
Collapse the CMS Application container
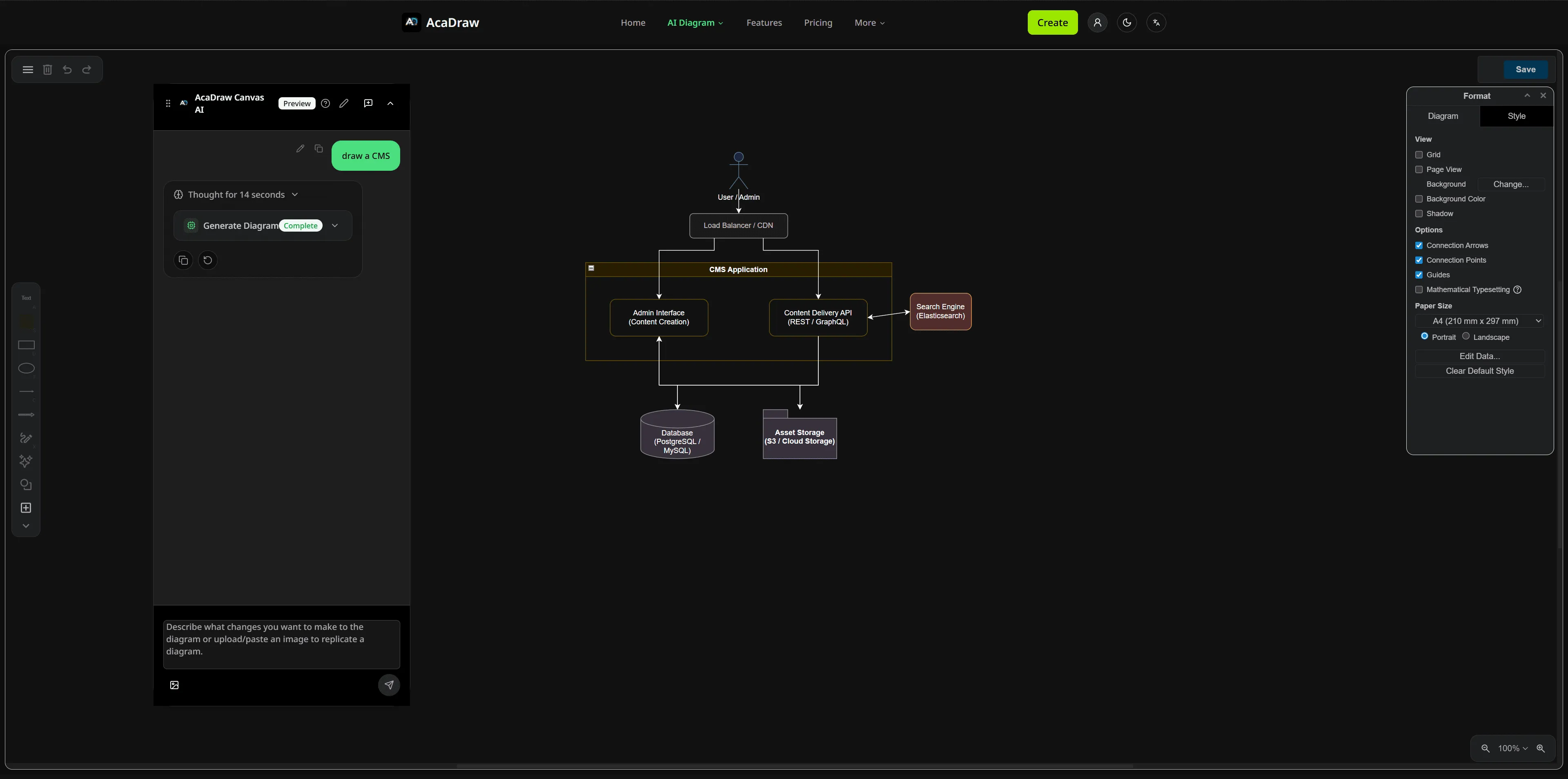click(x=591, y=268)
